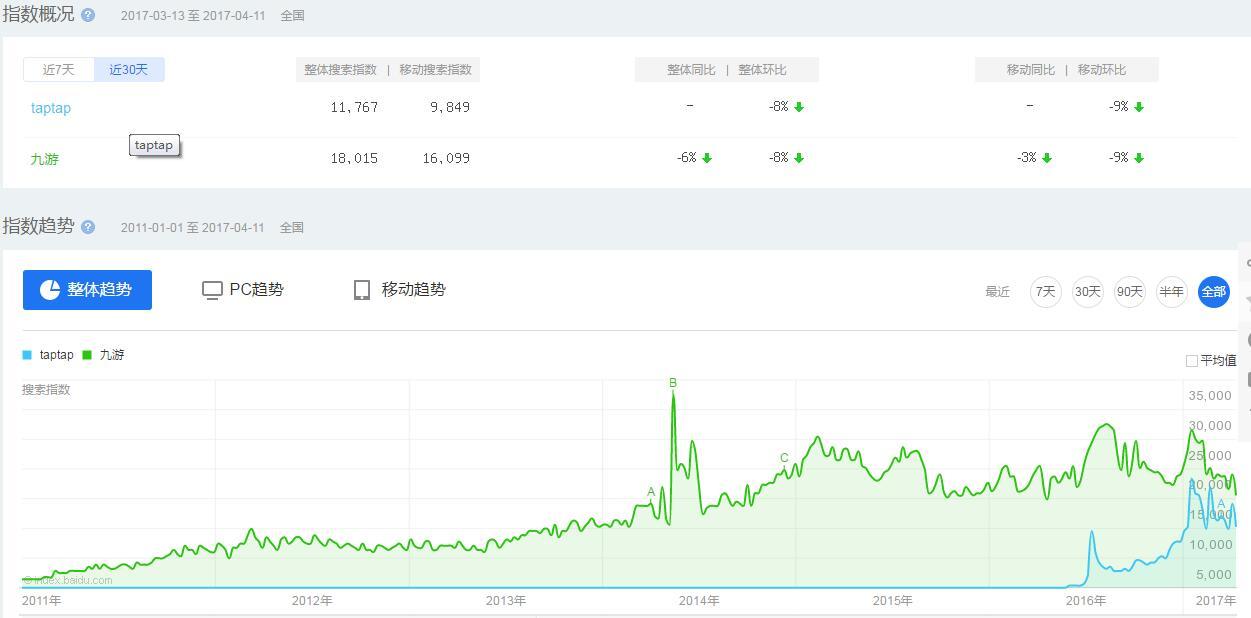
Task: Show last 90天 trend
Action: (x=1129, y=292)
